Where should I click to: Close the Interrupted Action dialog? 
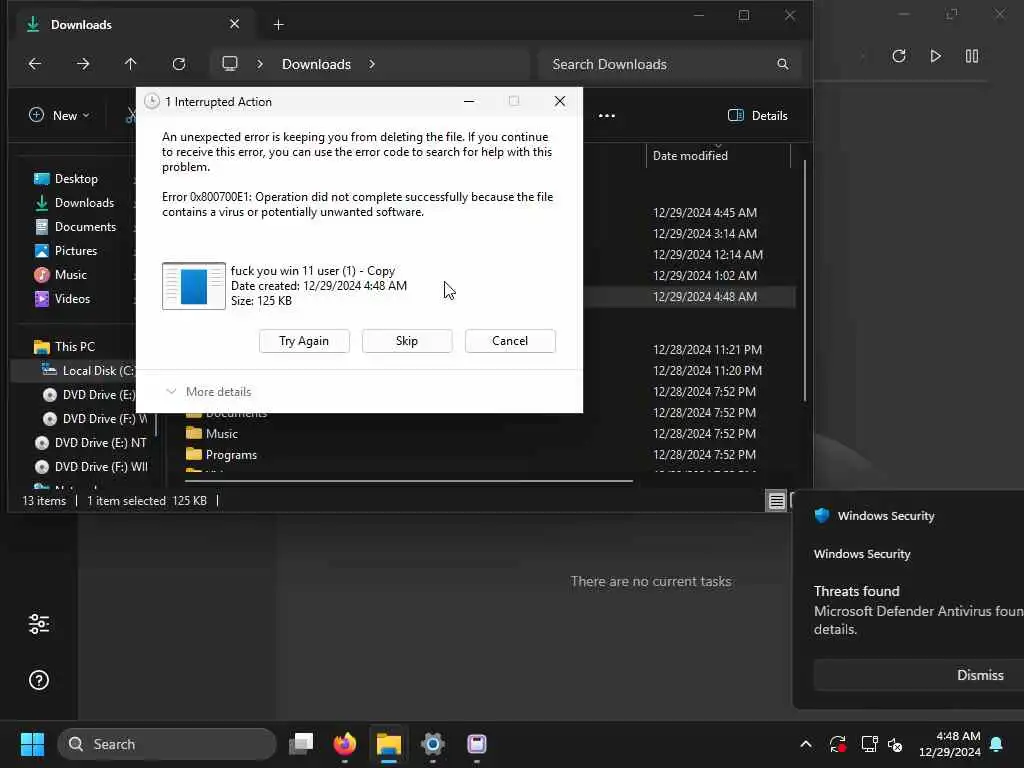(560, 101)
